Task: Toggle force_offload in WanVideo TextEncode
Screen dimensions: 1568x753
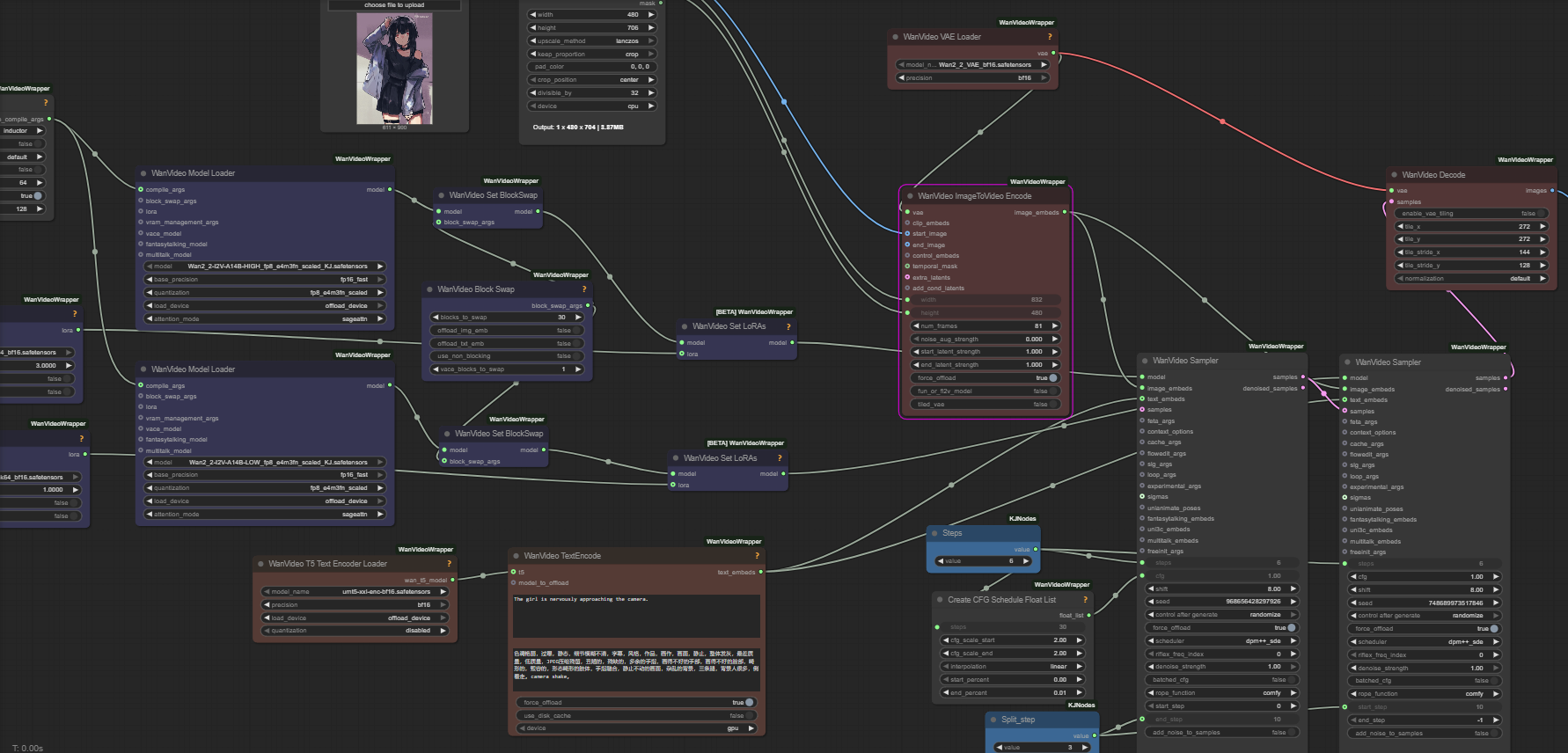Action: [x=637, y=703]
